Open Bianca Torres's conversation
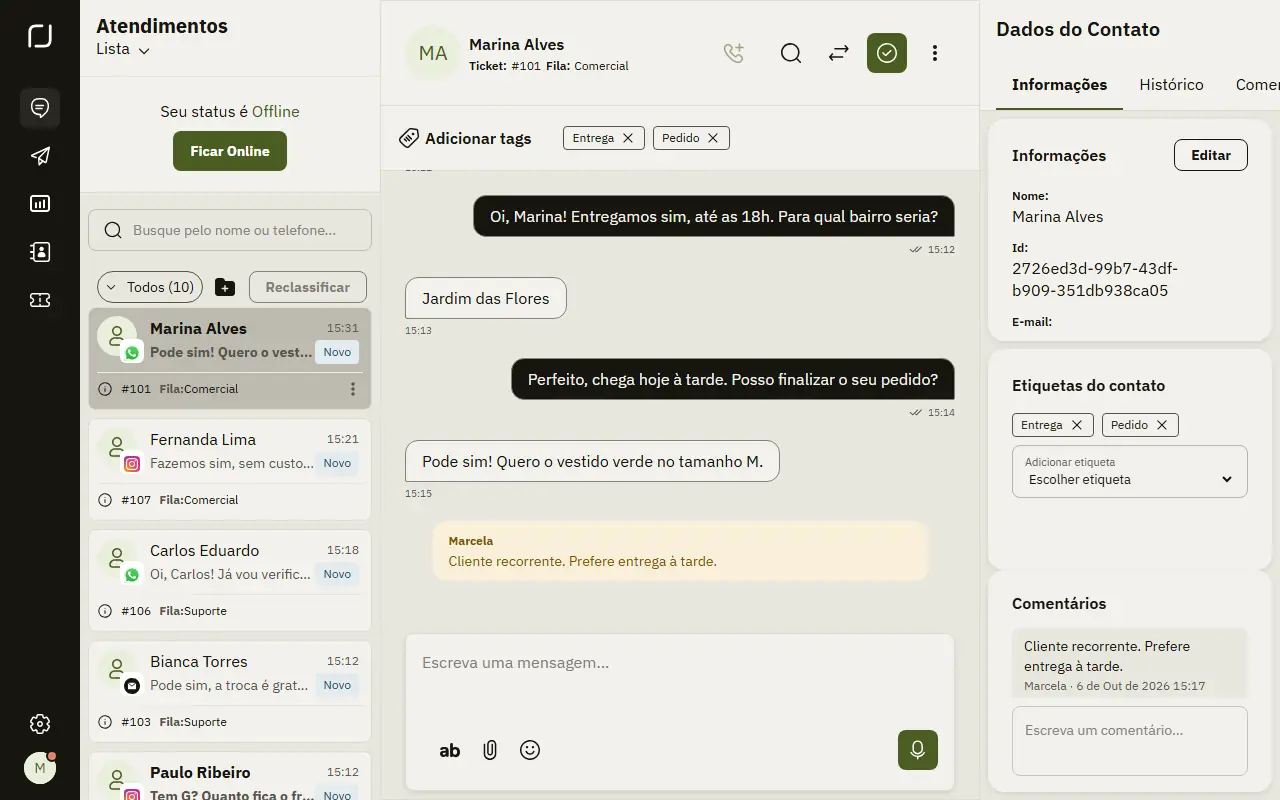The width and height of the screenshot is (1280, 800). coord(230,691)
